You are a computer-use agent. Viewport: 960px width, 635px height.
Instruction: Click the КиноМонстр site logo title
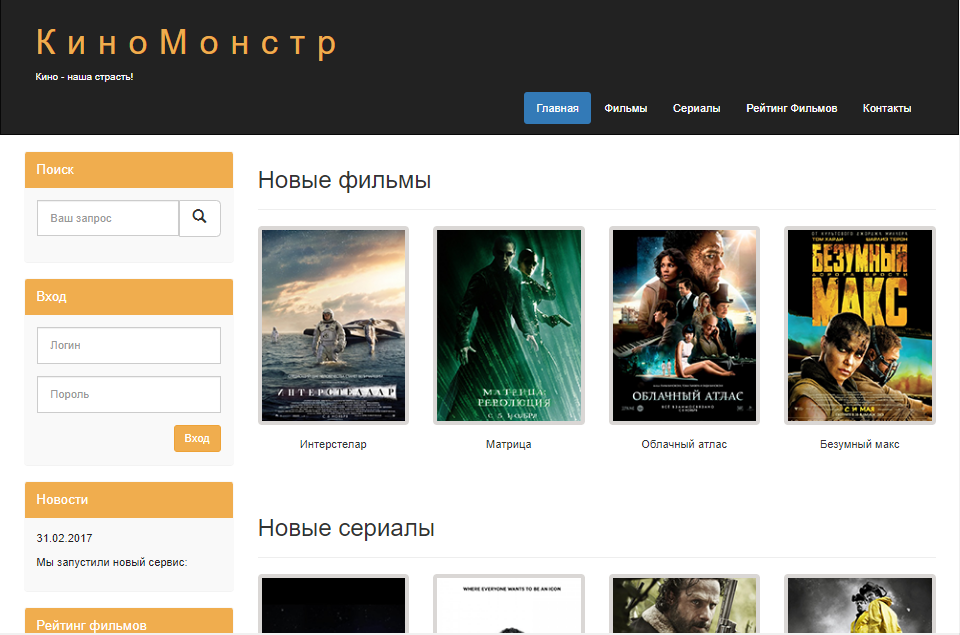pos(186,42)
